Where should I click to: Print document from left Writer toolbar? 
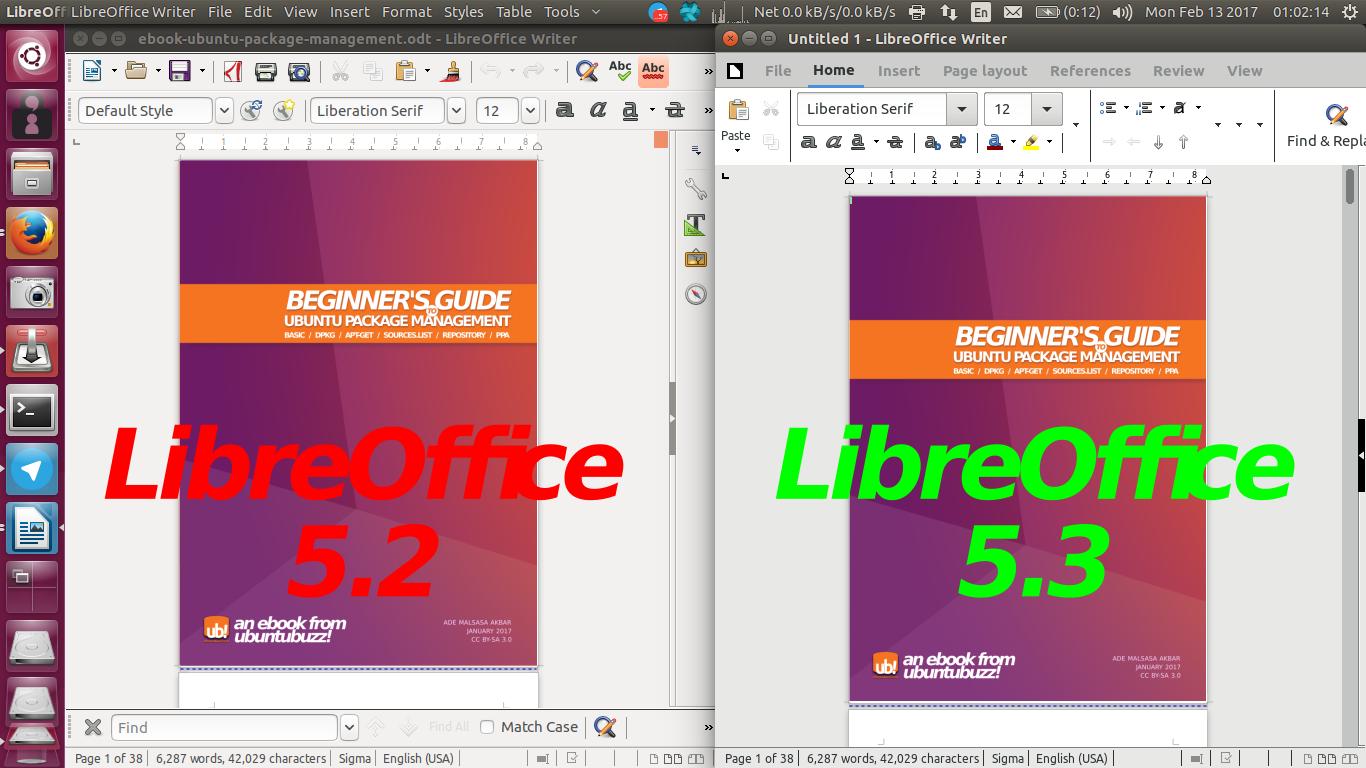(x=266, y=71)
